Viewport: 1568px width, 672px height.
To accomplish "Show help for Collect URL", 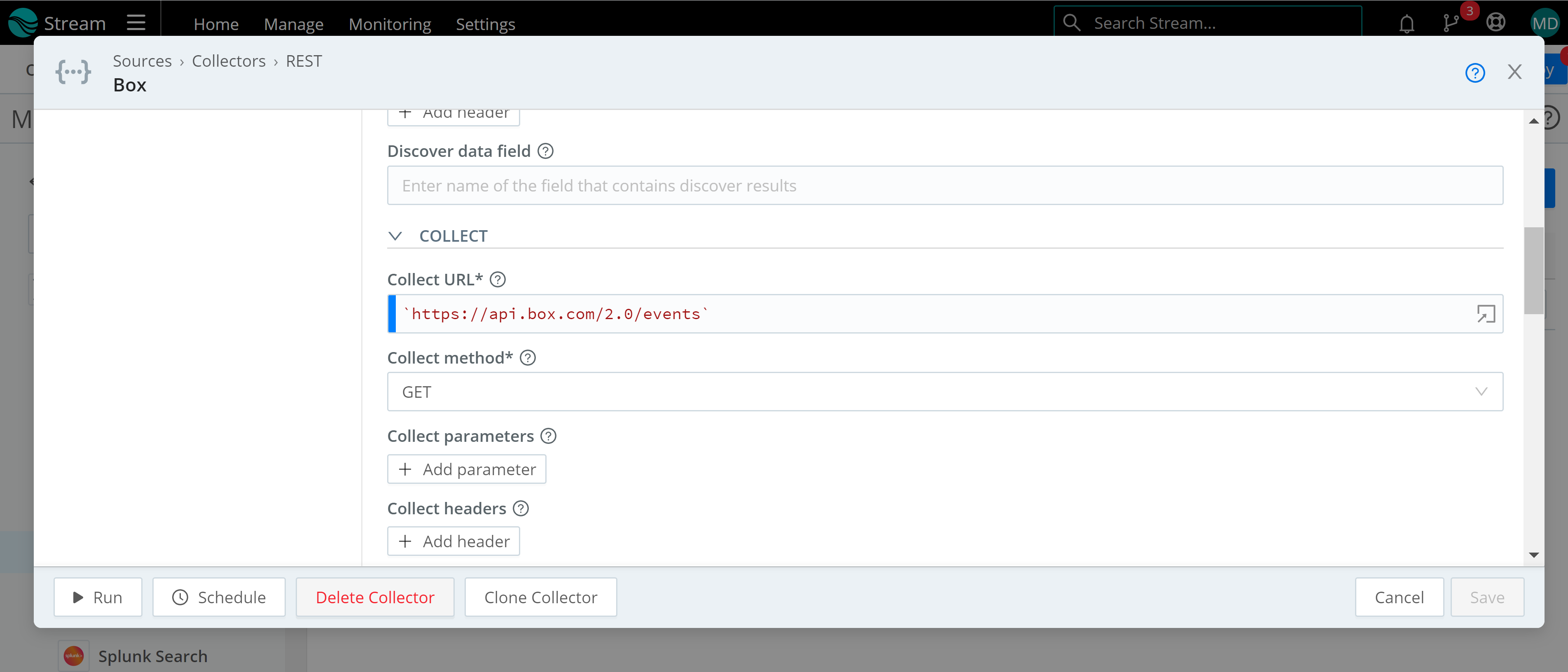I will [x=497, y=280].
